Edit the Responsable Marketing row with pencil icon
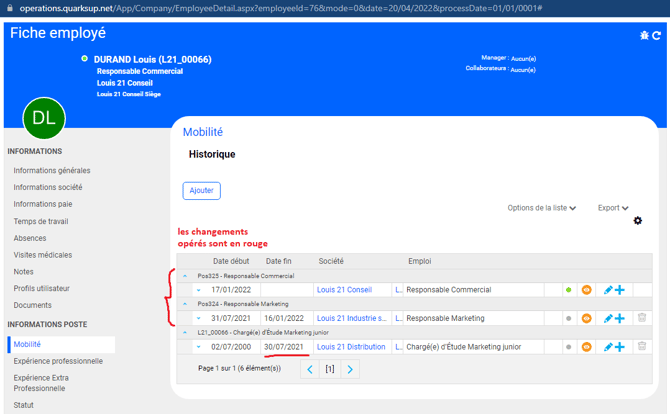The height and width of the screenshot is (414, 670). 608,318
